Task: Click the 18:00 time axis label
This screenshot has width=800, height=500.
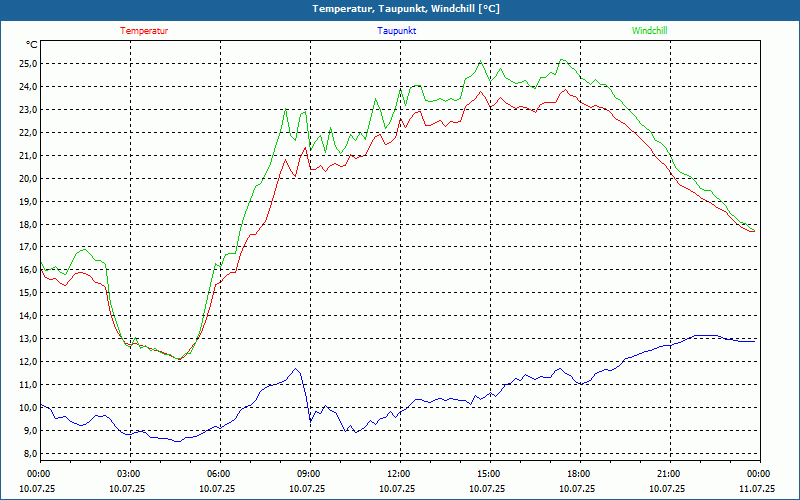Action: tap(580, 474)
